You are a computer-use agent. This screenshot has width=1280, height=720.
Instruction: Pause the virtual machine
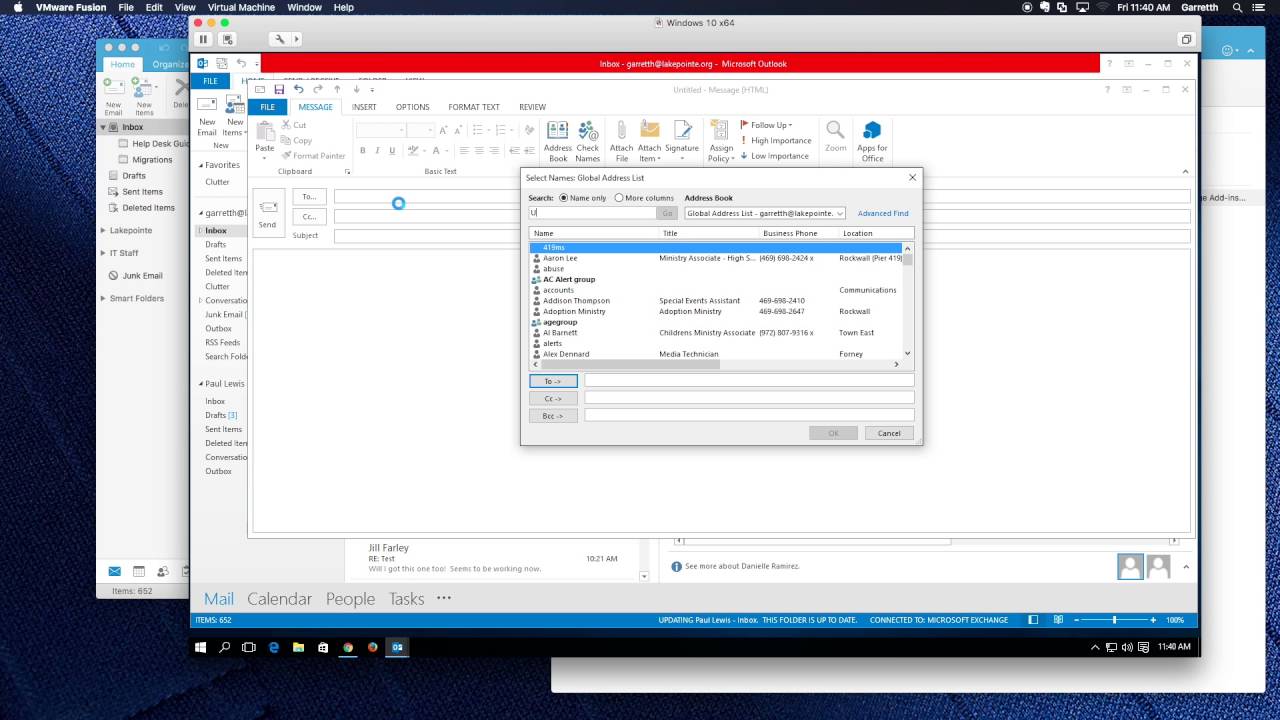tap(203, 39)
